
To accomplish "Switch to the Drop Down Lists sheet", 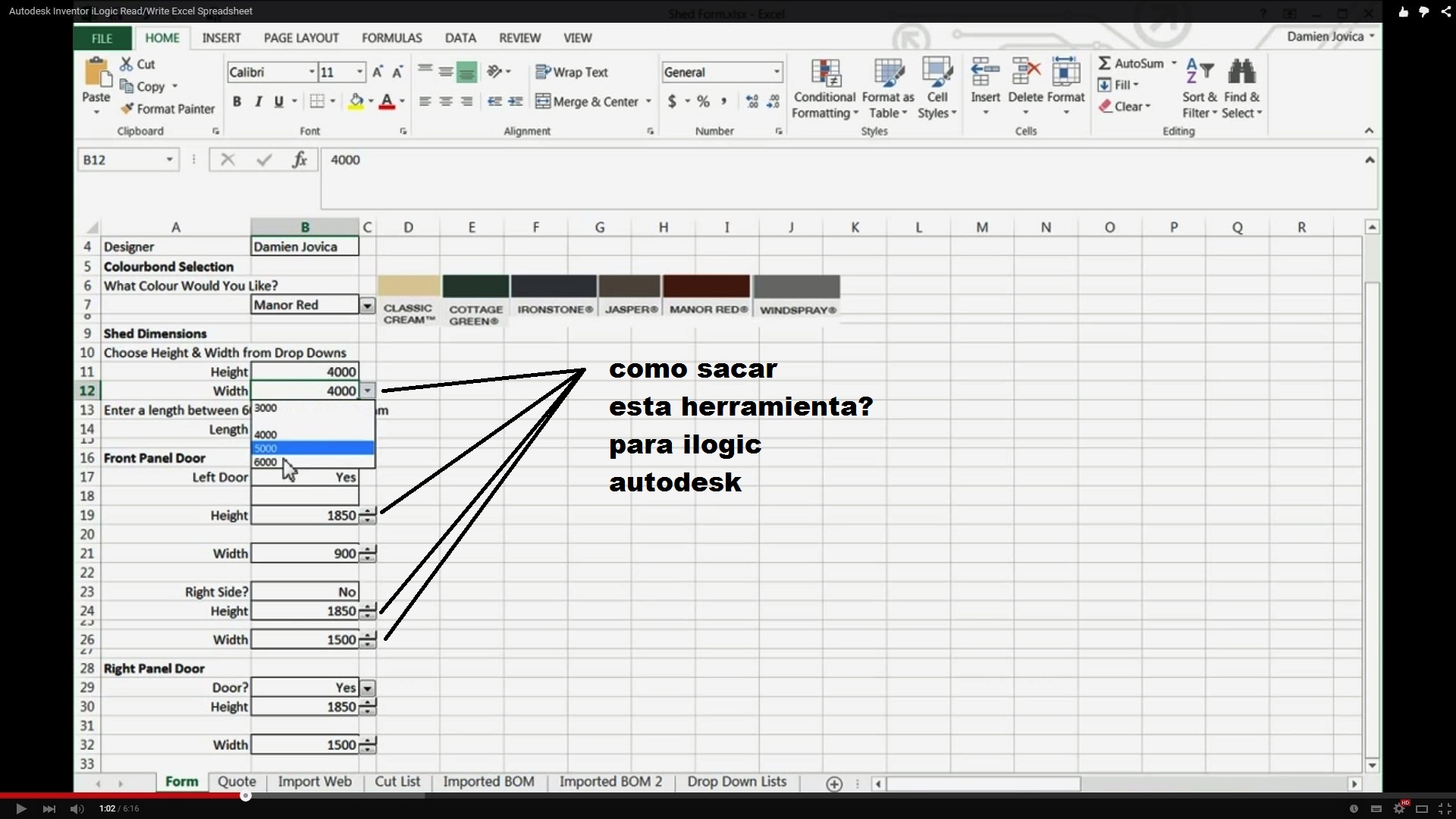I will click(736, 782).
